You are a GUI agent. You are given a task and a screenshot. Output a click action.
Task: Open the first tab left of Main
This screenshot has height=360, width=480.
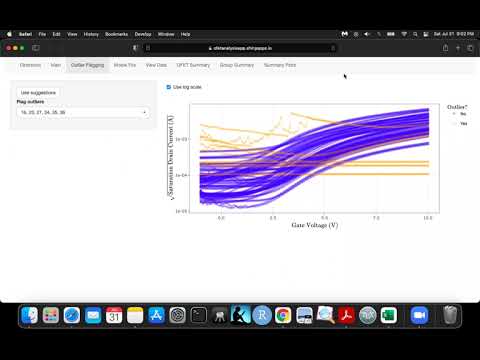coord(30,65)
